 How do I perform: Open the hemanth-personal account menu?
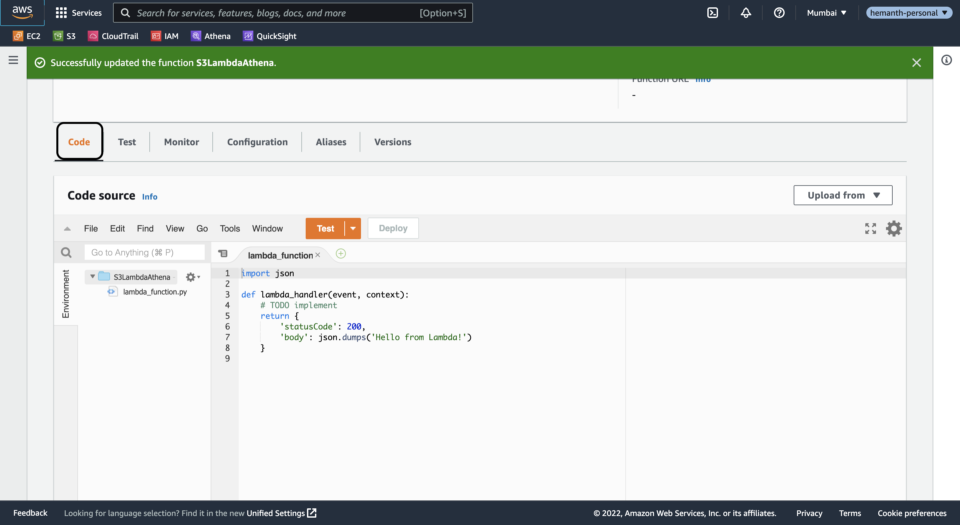click(909, 13)
